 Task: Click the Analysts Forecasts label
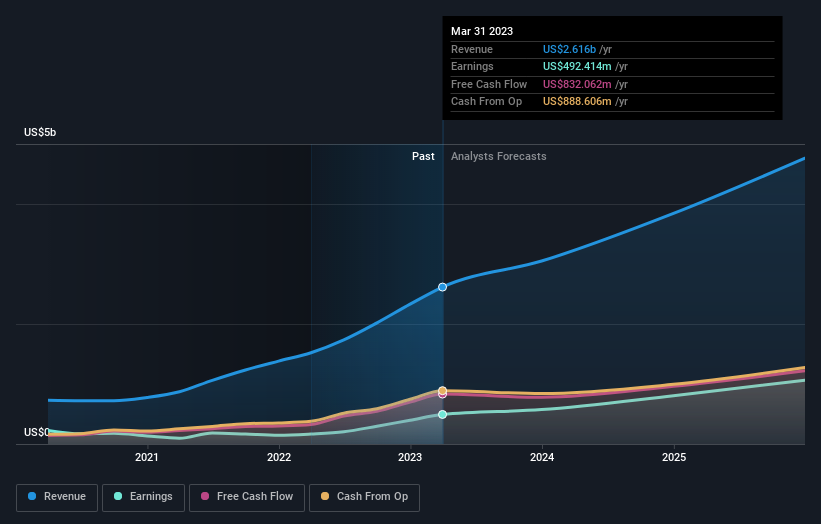[498, 156]
